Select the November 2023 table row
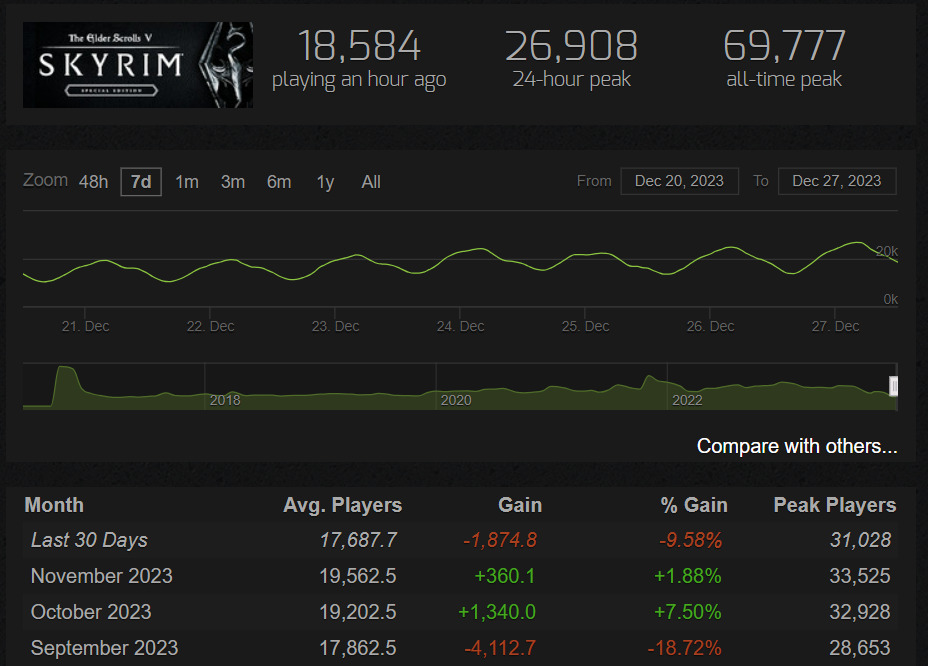Screen dimensions: 928x666 [x=460, y=576]
